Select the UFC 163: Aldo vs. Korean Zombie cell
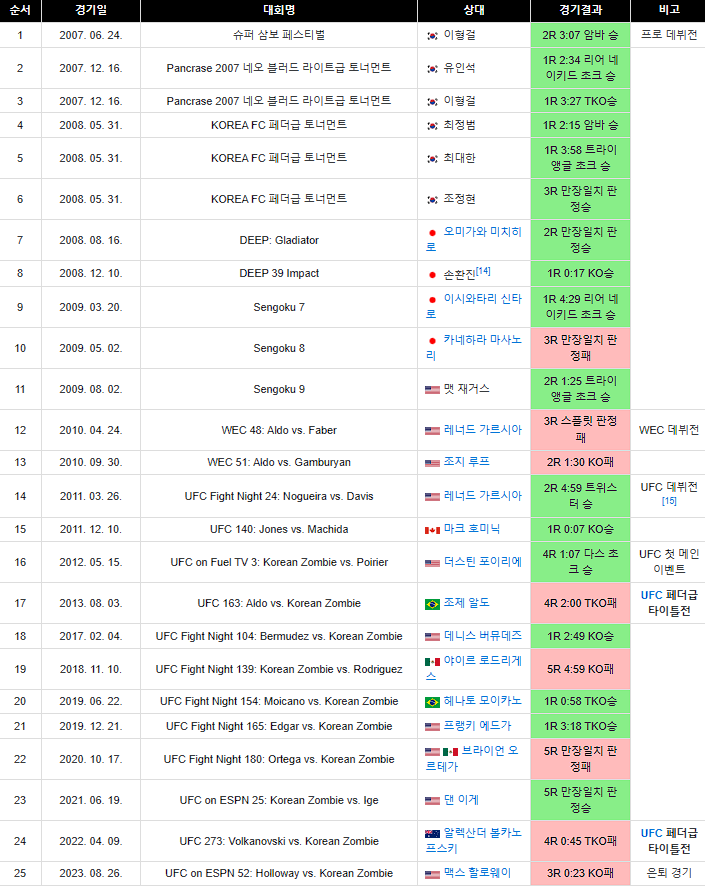 tap(279, 603)
